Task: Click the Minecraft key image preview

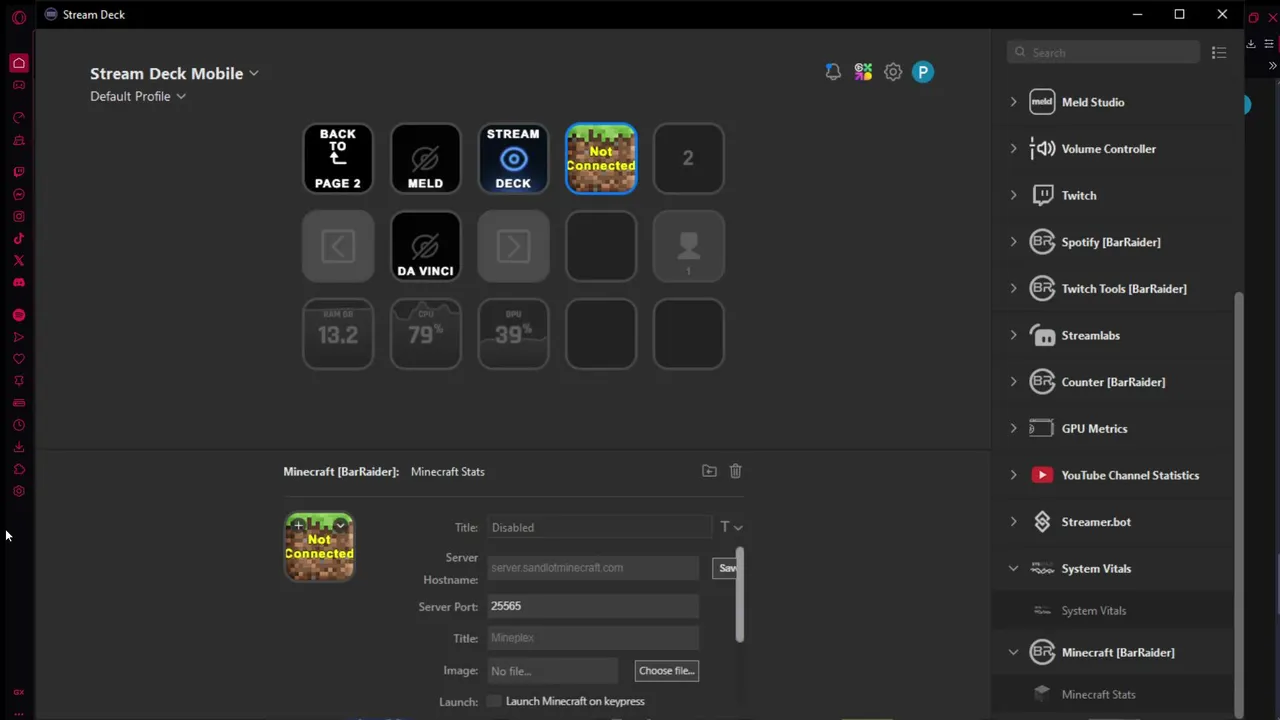Action: [x=319, y=547]
